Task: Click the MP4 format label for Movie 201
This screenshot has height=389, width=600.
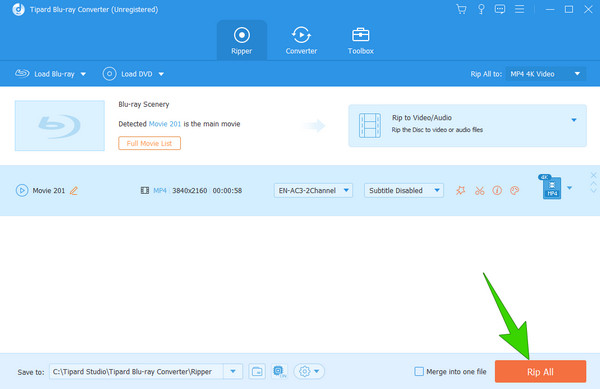Action: [160, 190]
